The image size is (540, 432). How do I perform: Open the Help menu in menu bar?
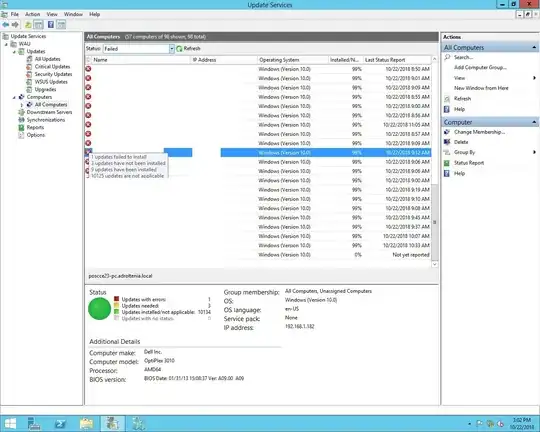click(x=94, y=14)
